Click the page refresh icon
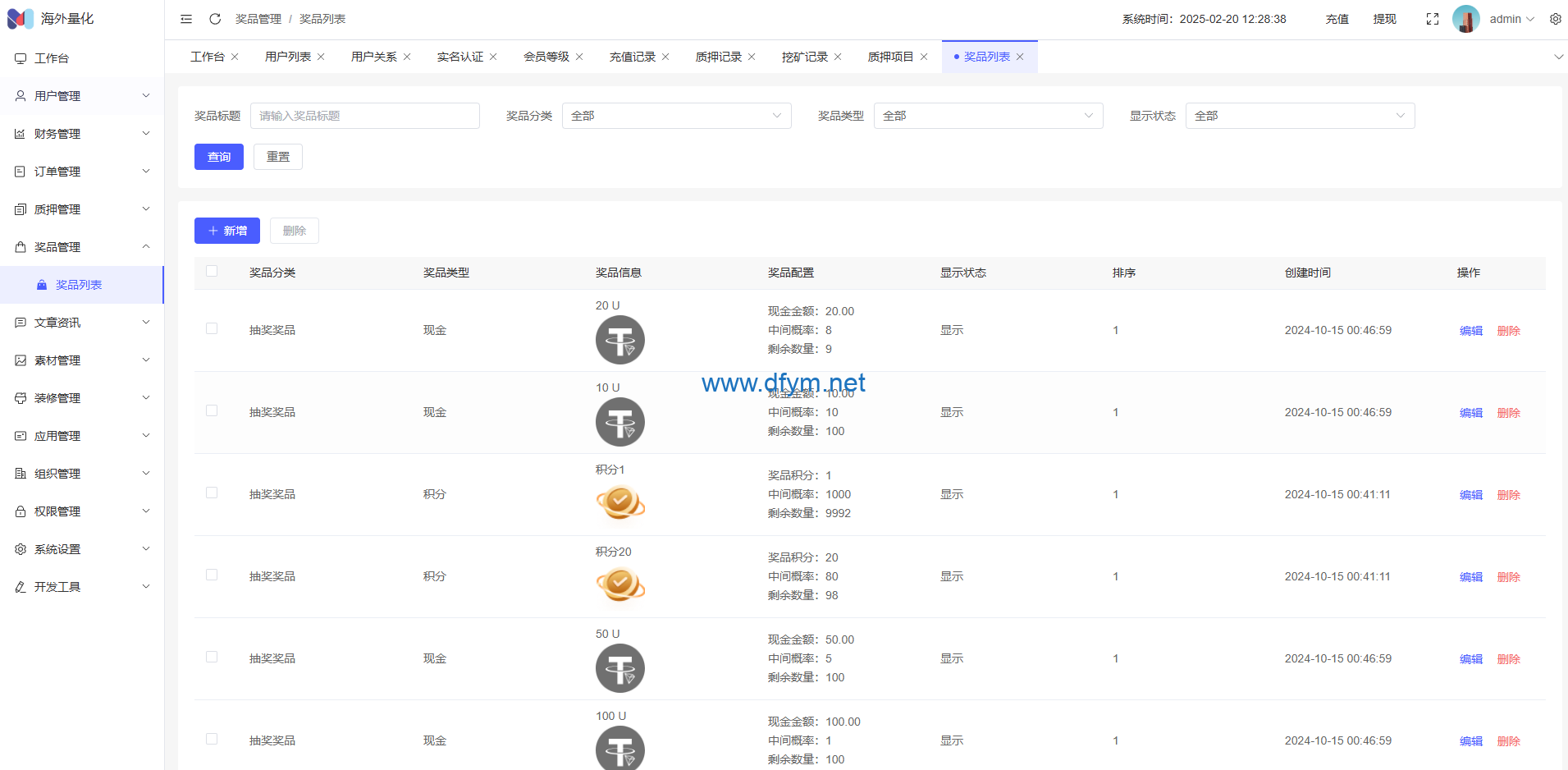Viewport: 1568px width, 770px height. point(215,19)
